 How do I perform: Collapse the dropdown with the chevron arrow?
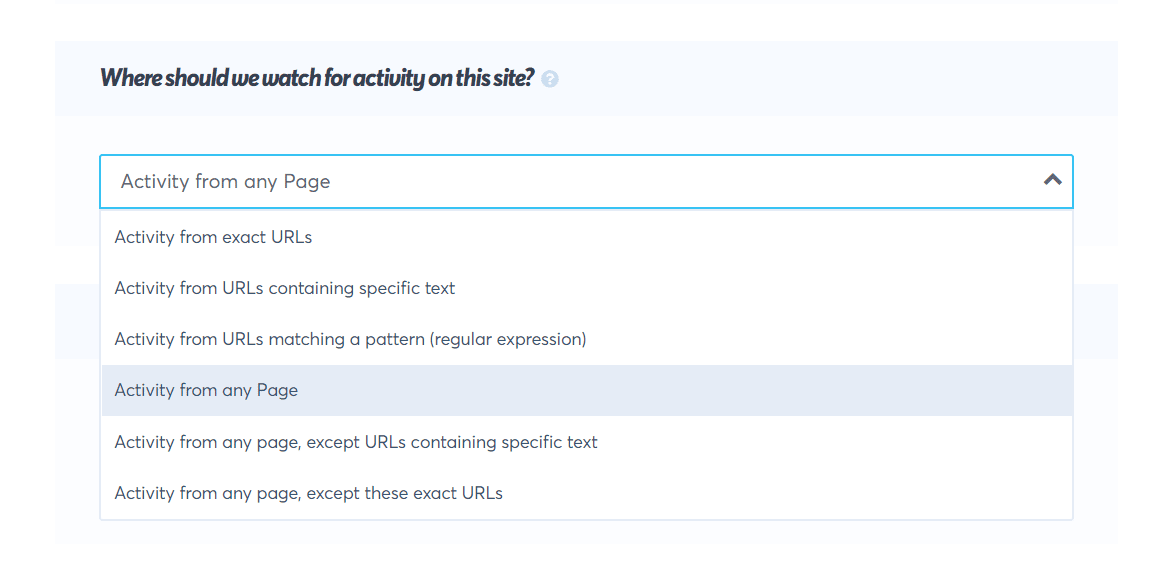[x=1052, y=180]
